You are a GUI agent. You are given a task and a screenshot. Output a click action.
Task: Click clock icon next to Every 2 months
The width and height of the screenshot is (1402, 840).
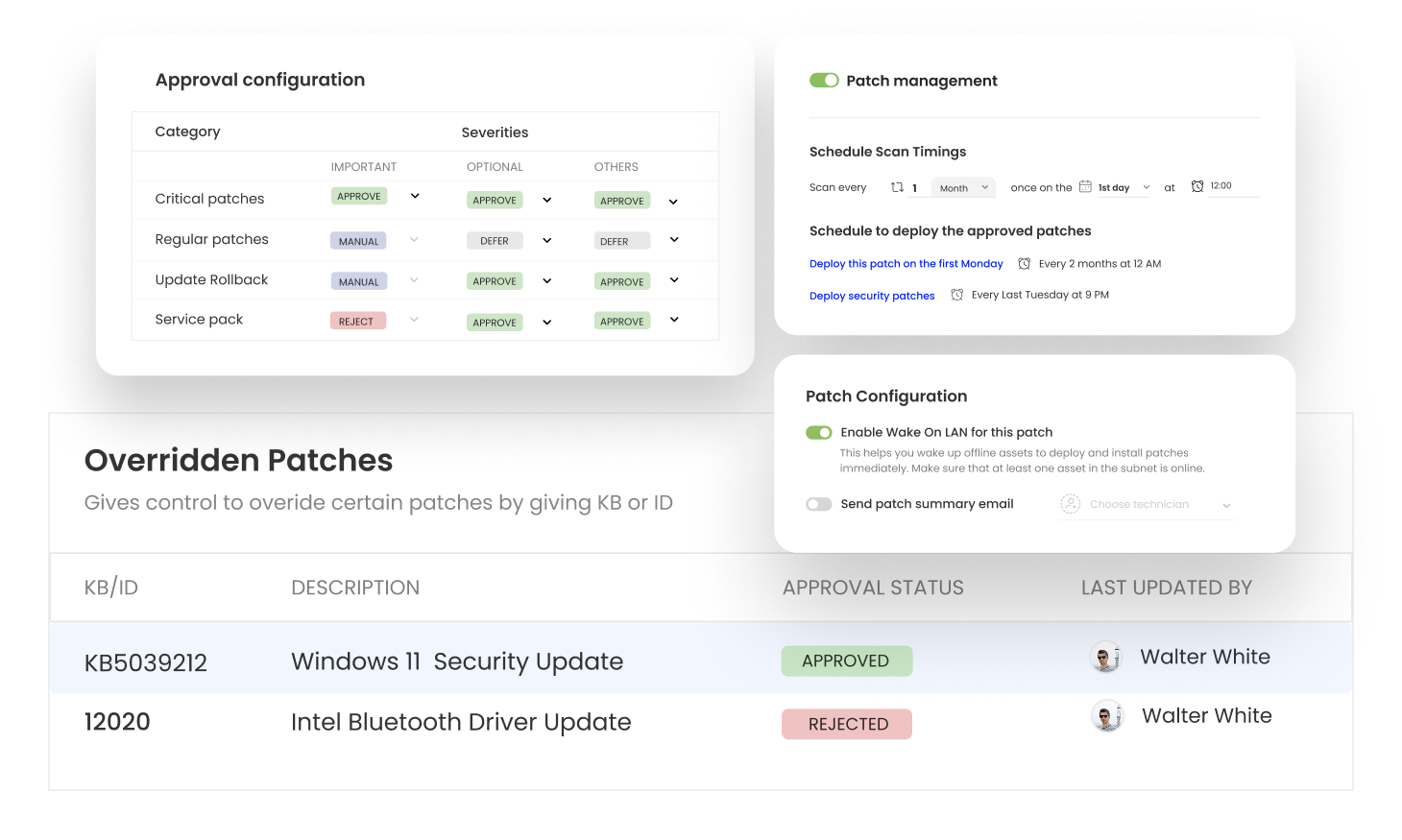[1025, 264]
